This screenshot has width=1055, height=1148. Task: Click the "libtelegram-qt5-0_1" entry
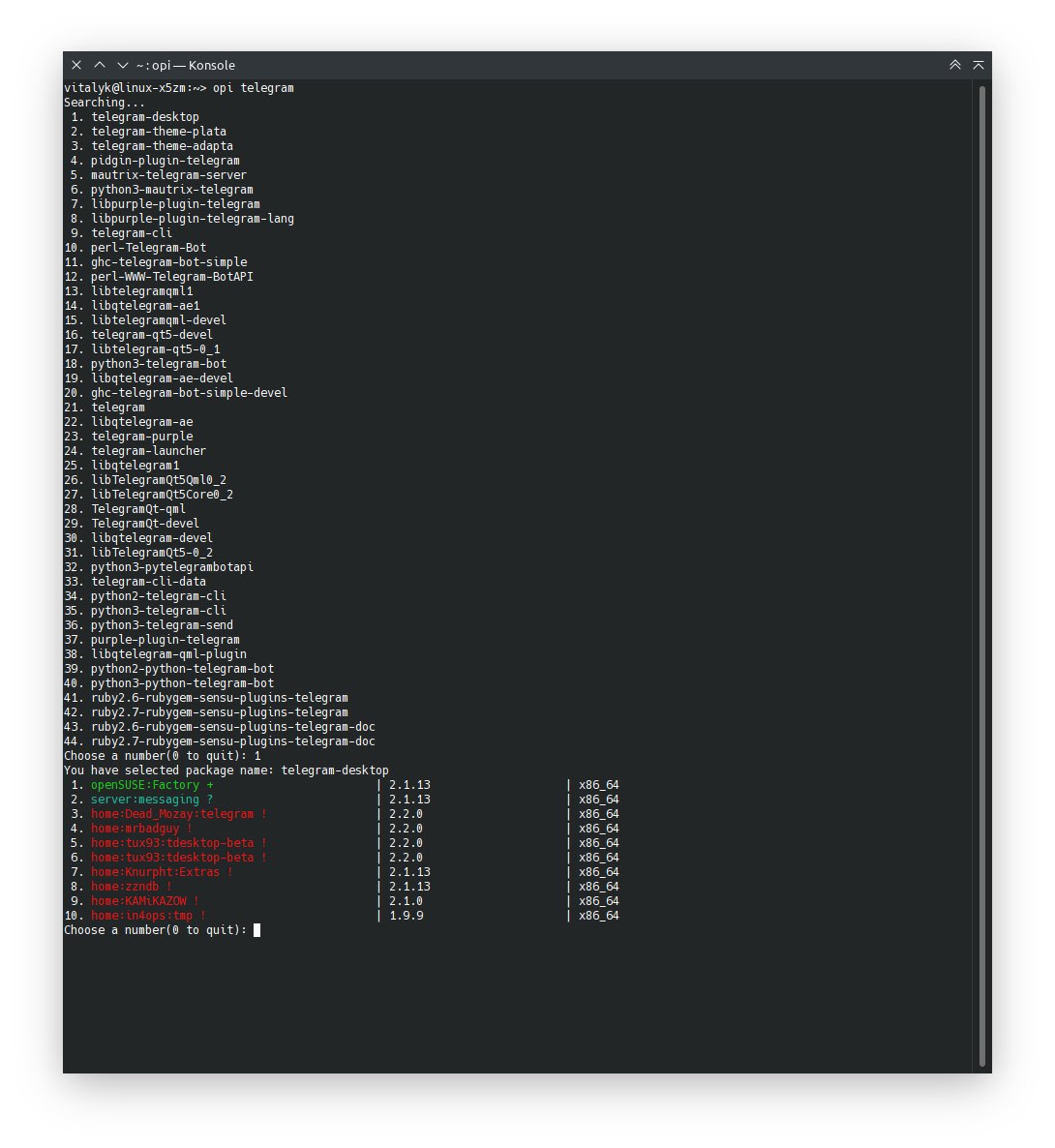point(155,349)
